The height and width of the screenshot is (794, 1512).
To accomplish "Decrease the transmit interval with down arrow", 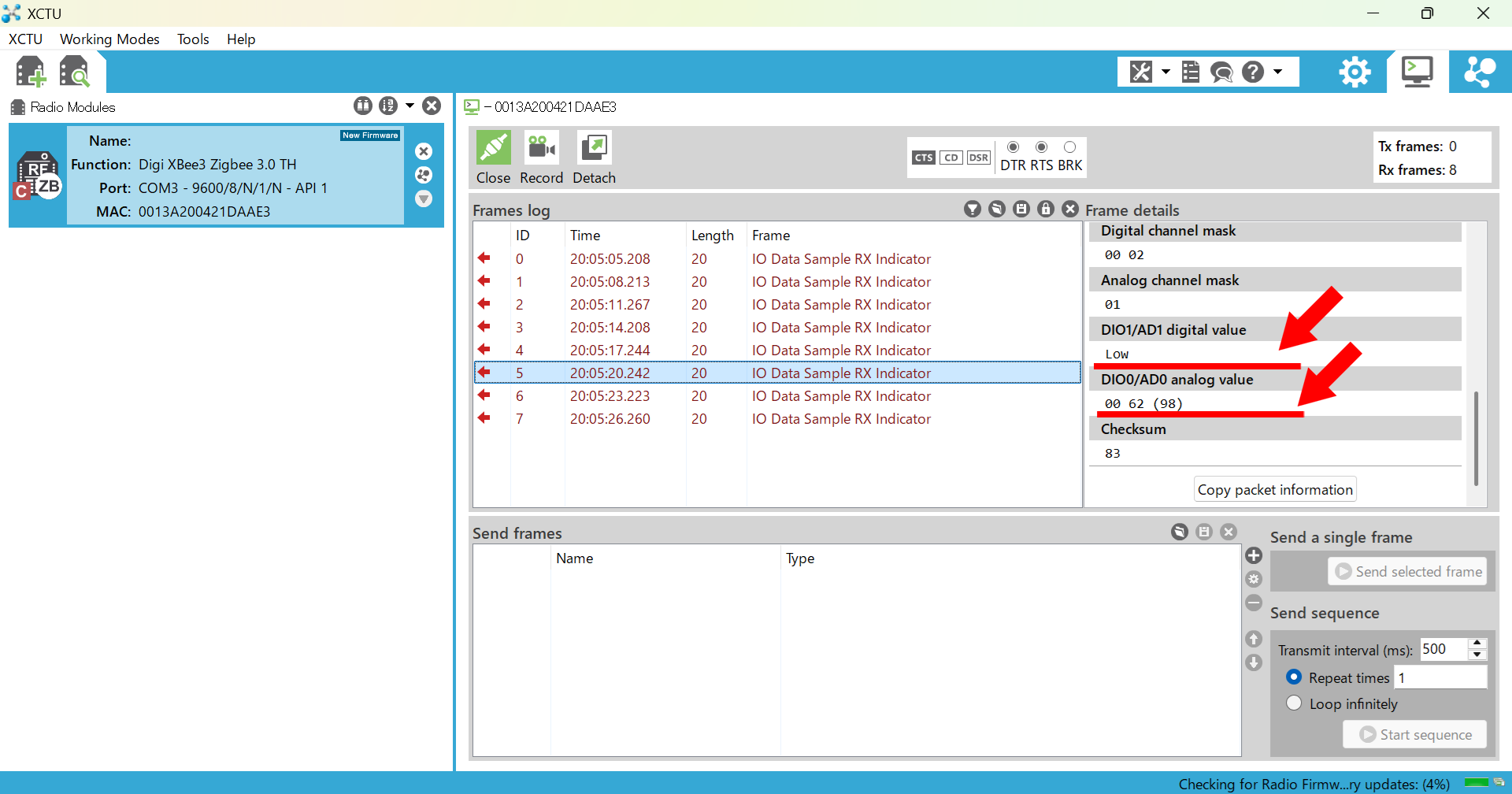I will pos(1477,655).
